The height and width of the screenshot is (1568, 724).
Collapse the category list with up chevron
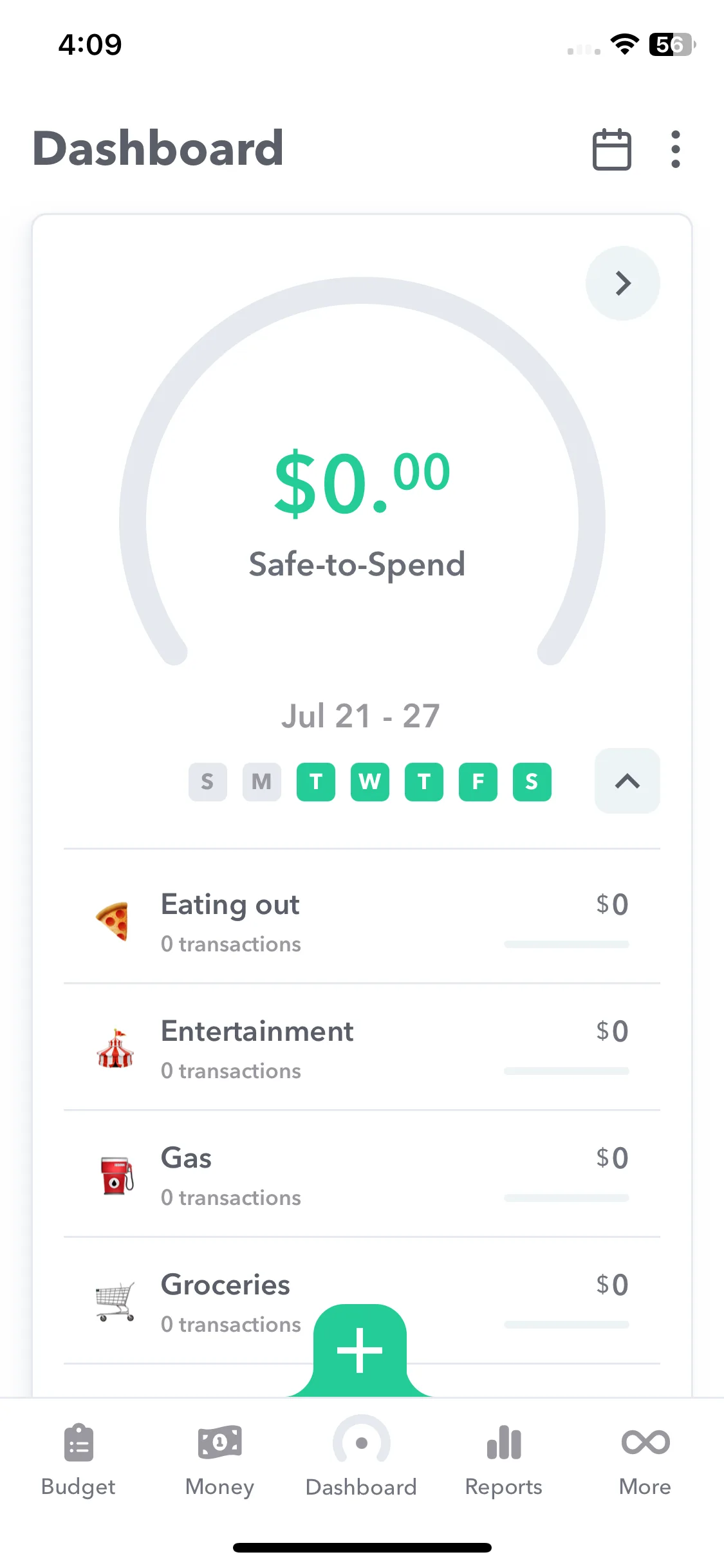coord(627,781)
